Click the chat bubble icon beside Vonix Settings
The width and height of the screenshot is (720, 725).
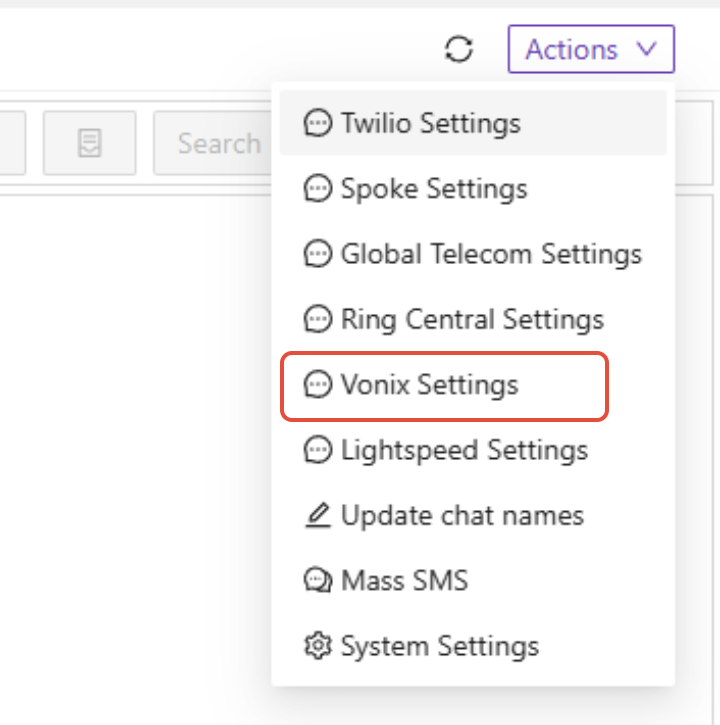pyautogui.click(x=318, y=384)
